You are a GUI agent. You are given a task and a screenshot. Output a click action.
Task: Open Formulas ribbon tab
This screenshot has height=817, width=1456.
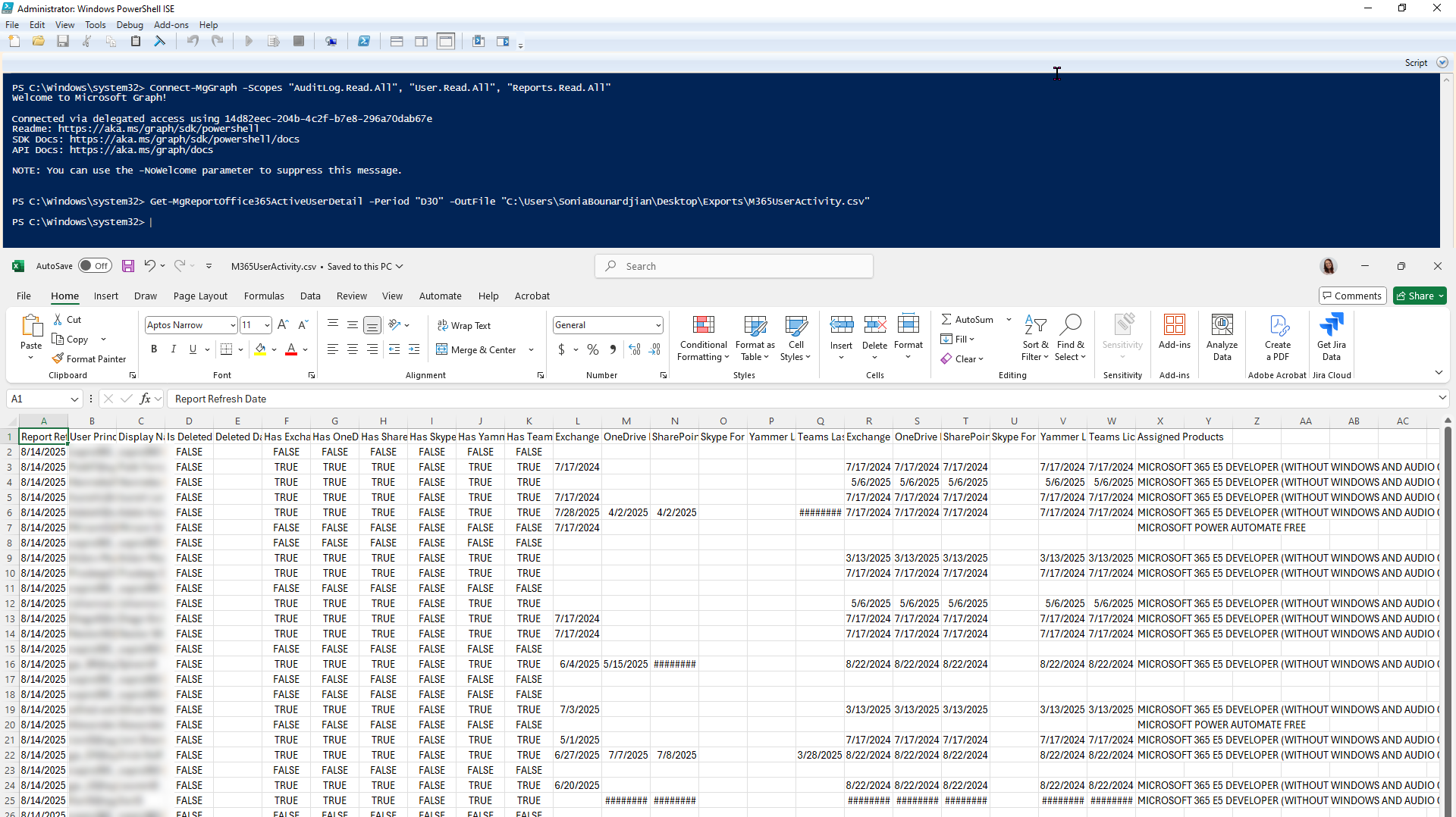click(264, 296)
